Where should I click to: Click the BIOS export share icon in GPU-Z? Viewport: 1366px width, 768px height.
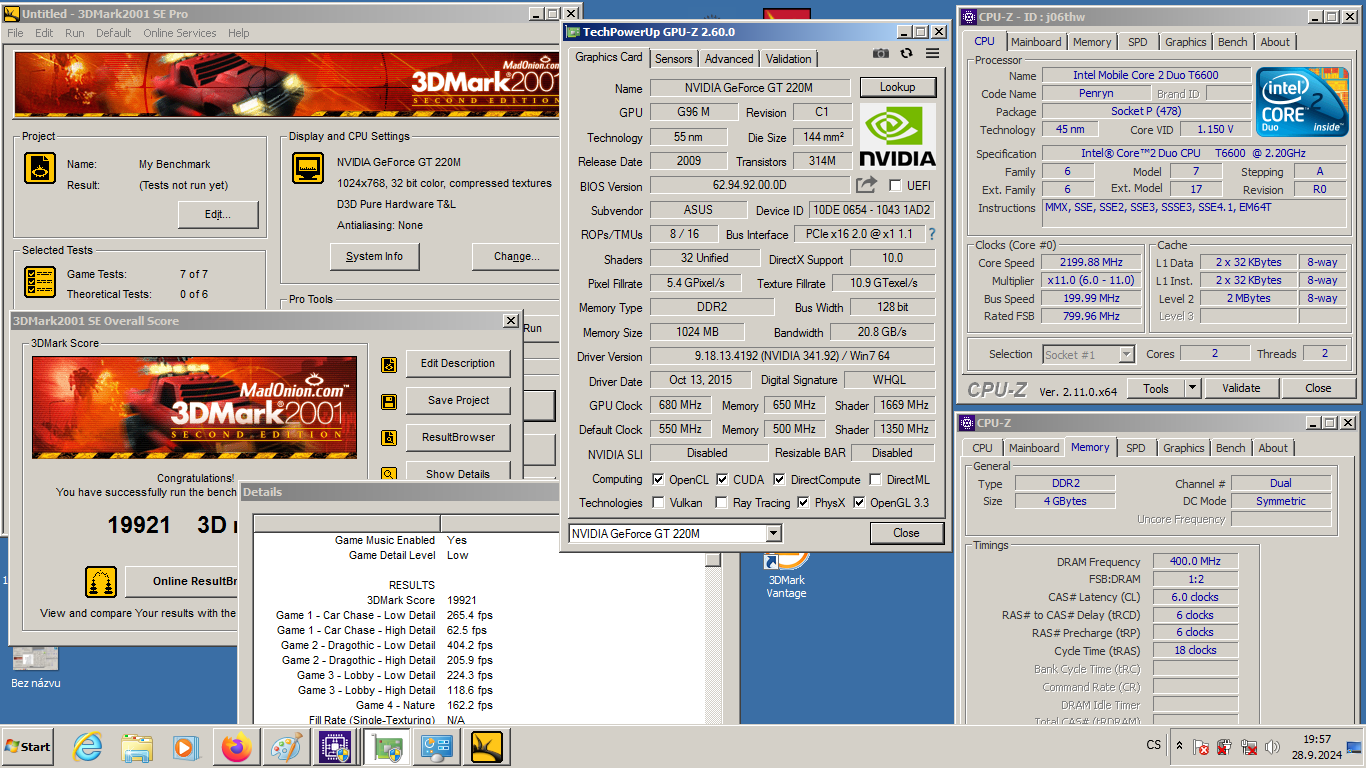tap(866, 185)
